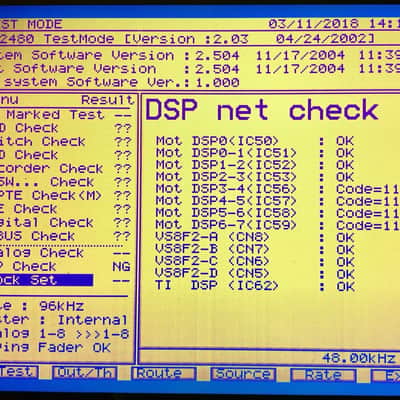Click the 03/11/2018 date in header
The image size is (400, 400).
(x=314, y=24)
